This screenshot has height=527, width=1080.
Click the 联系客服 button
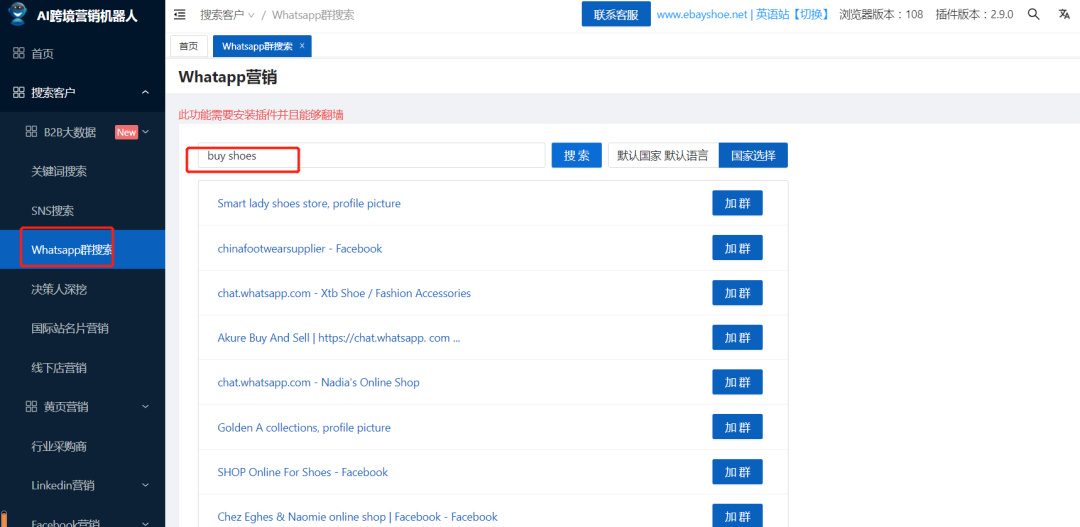pos(616,14)
